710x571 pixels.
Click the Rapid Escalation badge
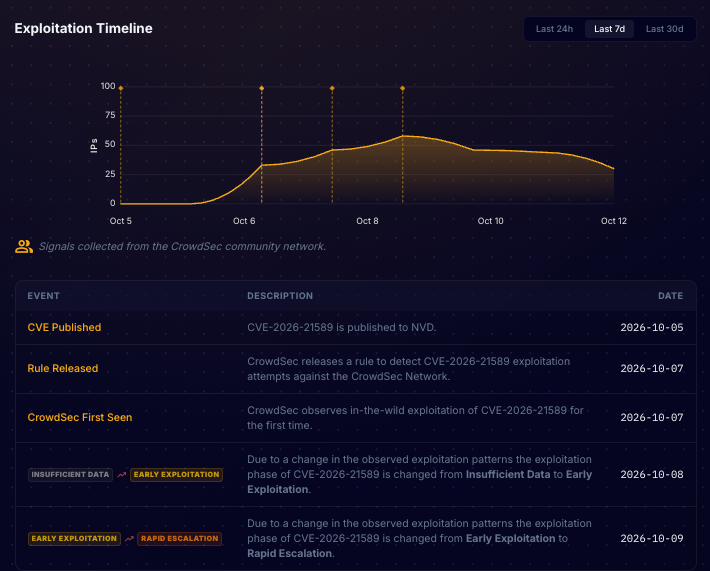tap(179, 539)
